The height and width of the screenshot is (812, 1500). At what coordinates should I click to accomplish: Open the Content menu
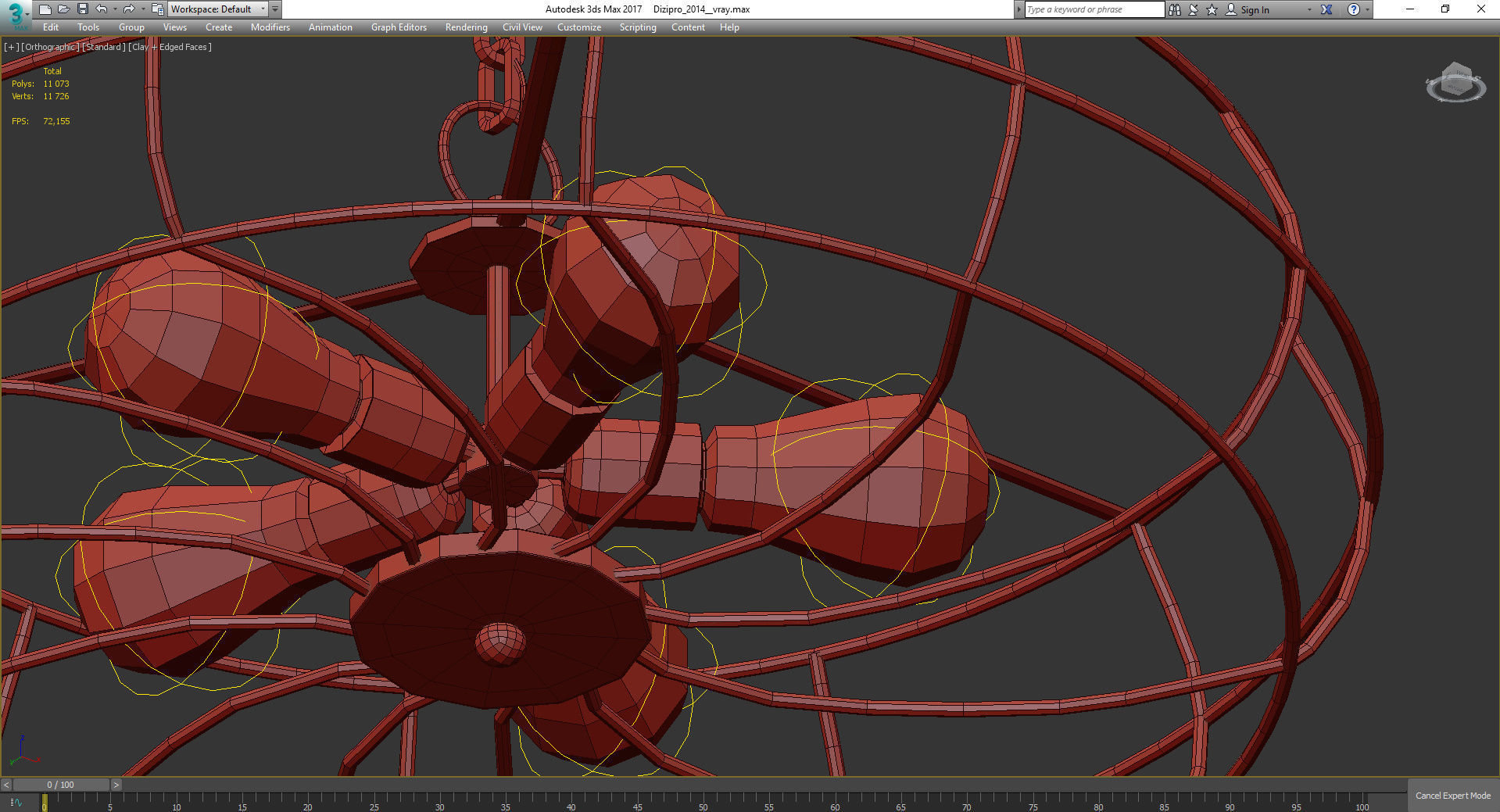pyautogui.click(x=688, y=27)
